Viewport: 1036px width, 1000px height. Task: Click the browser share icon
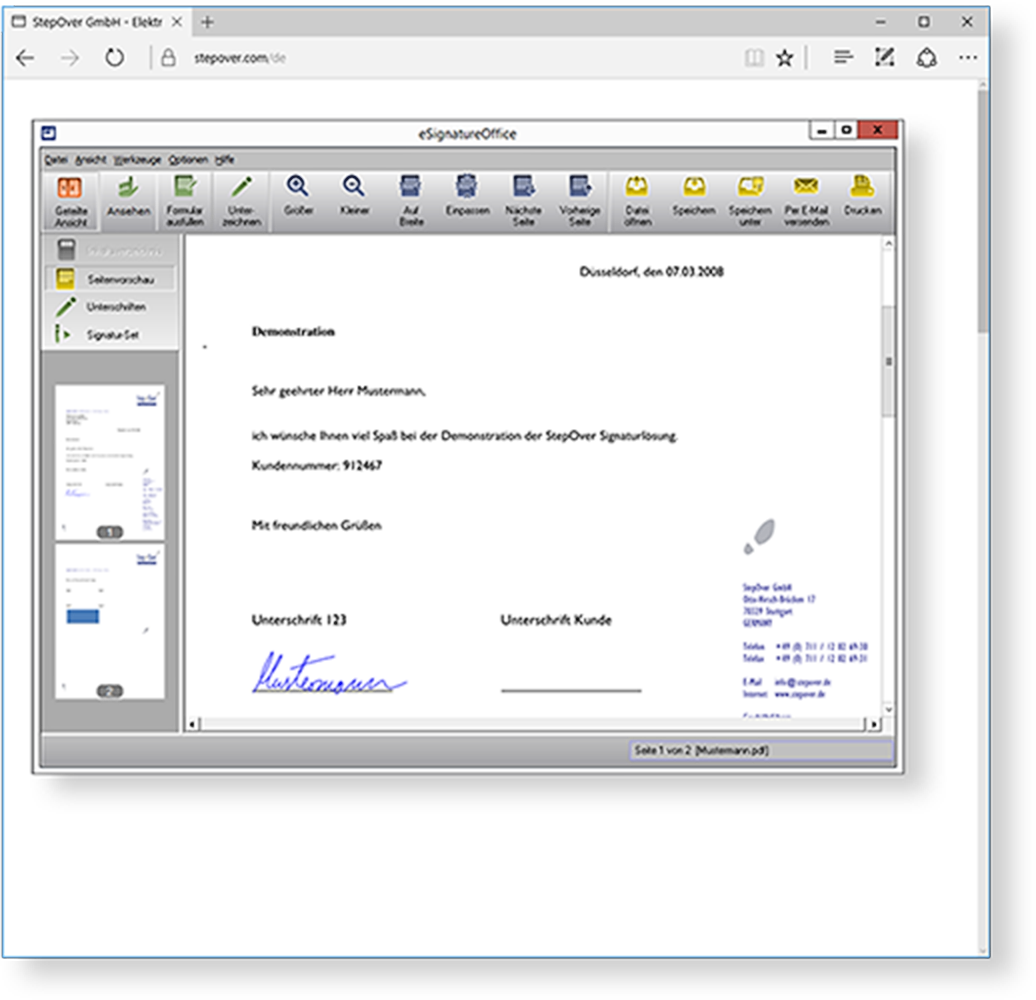click(x=926, y=58)
